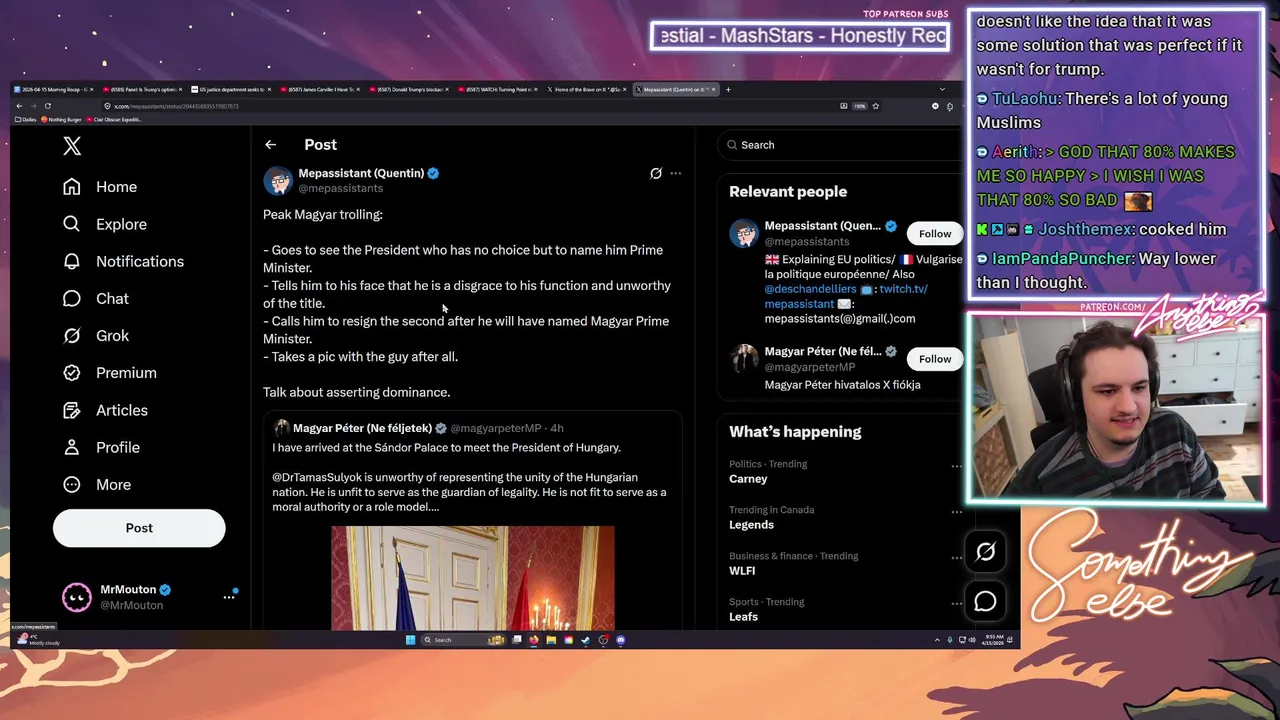This screenshot has height=720, width=1280.
Task: Open Notifications in the left sidebar
Action: click(123, 261)
